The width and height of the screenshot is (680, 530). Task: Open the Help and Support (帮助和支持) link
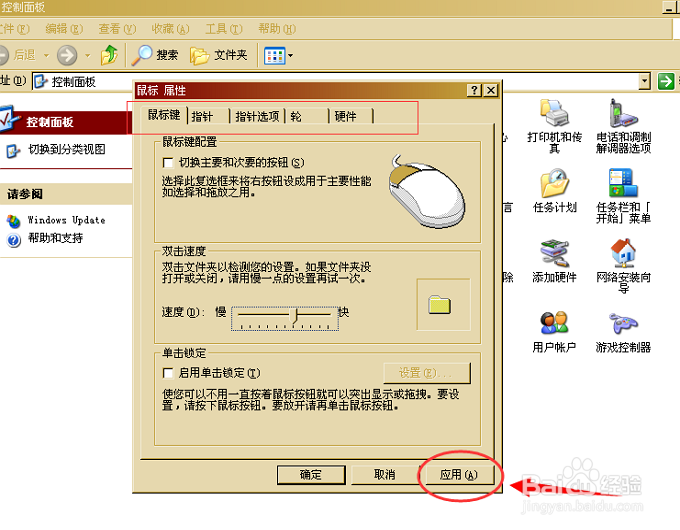point(55,238)
